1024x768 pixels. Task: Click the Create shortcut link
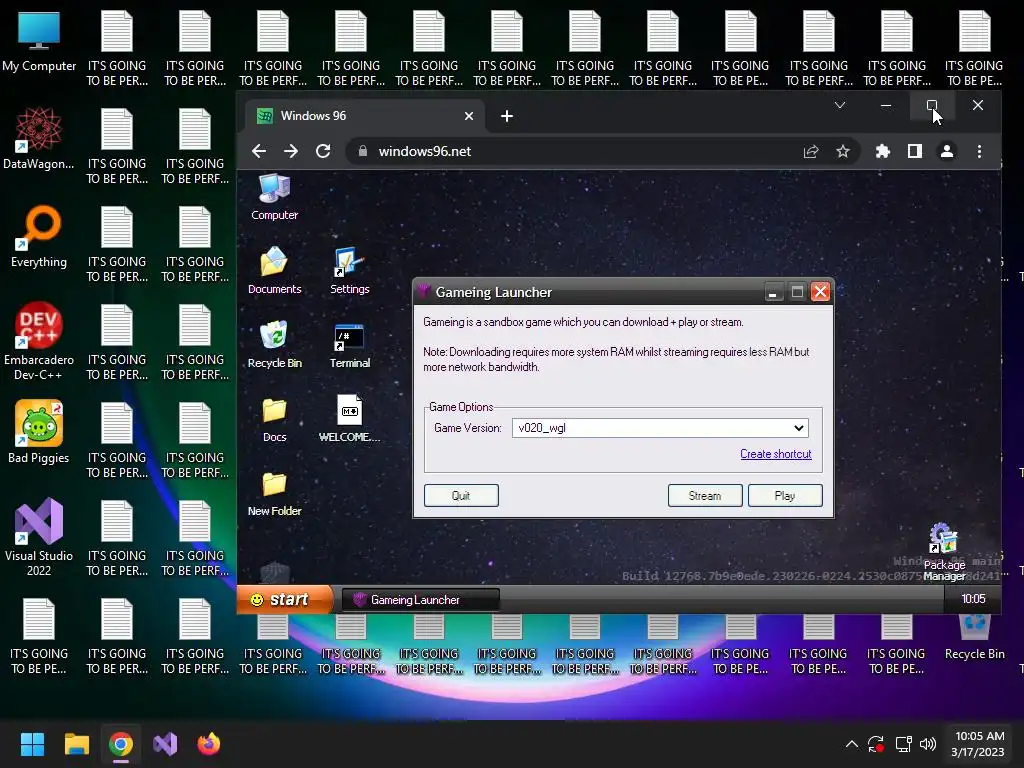775,454
